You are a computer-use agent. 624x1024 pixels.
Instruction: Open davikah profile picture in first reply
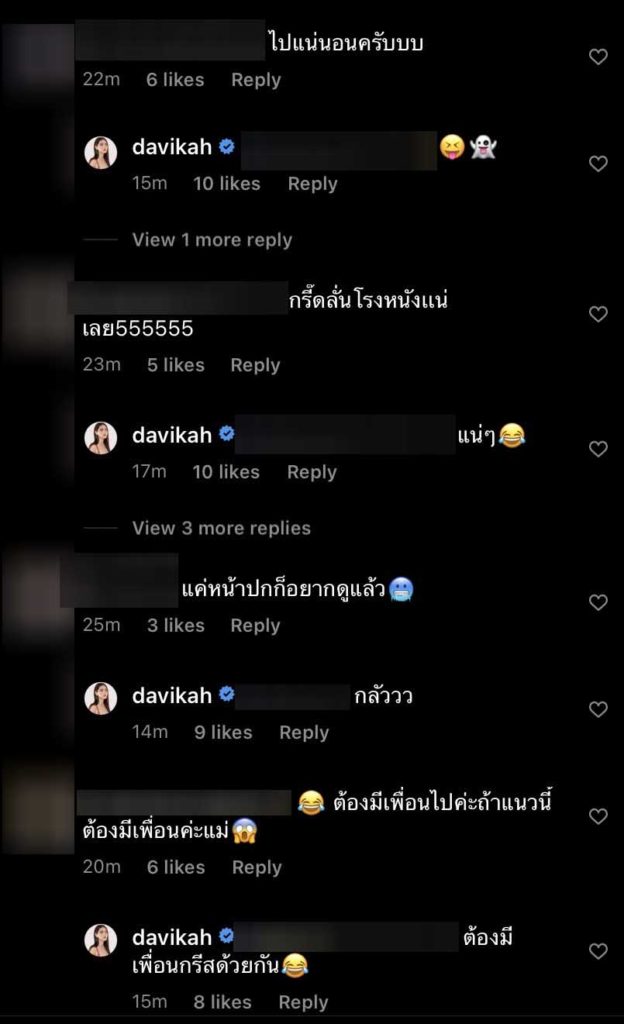pyautogui.click(x=101, y=153)
